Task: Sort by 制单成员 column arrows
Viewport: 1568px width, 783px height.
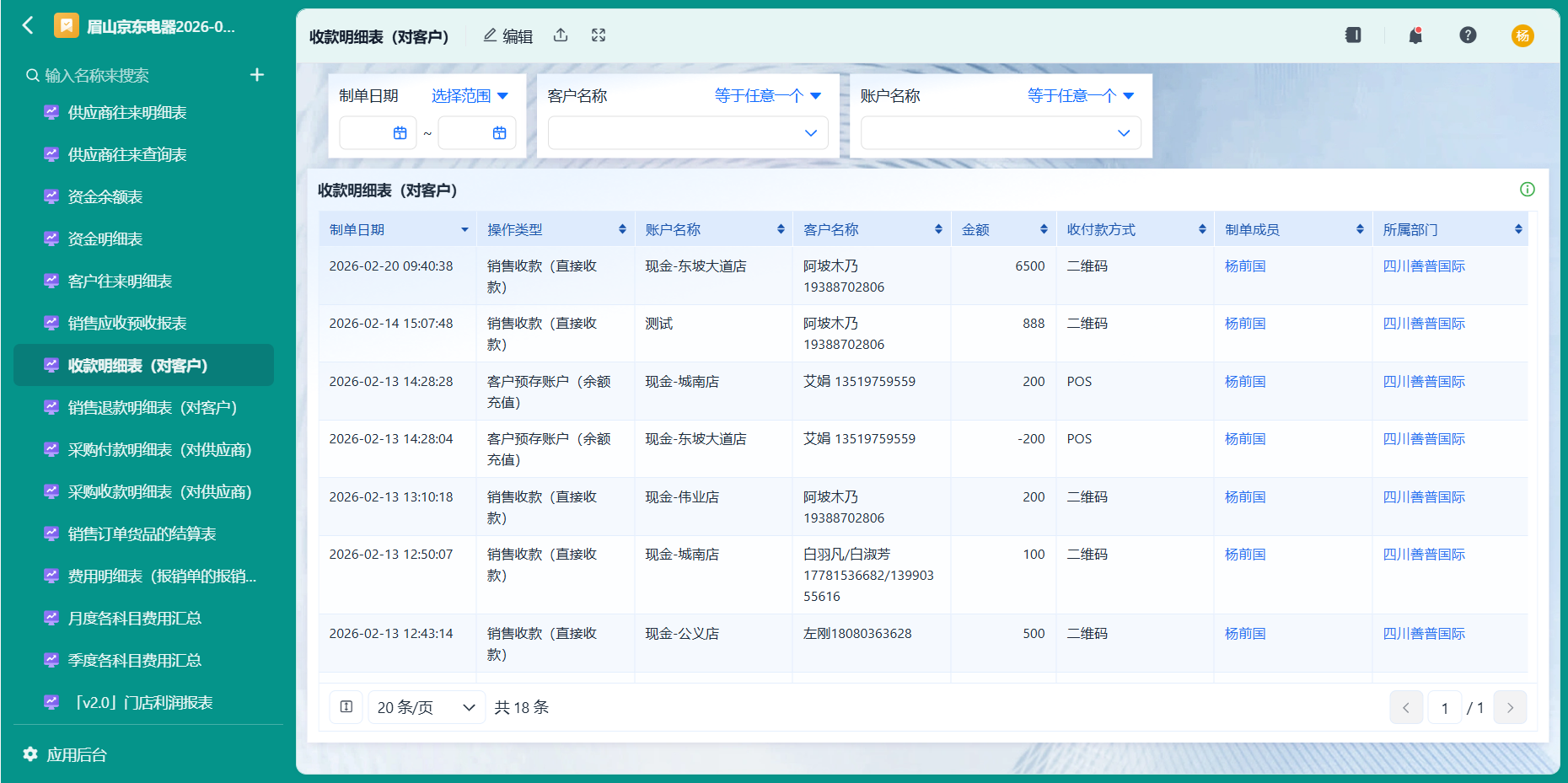Action: [1360, 229]
